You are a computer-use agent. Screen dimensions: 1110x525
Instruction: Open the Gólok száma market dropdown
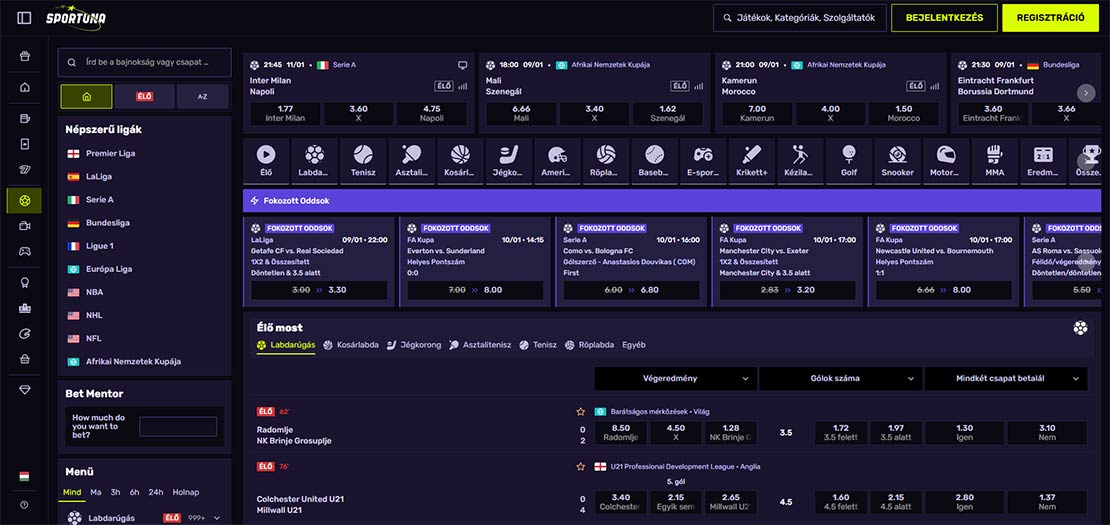(840, 379)
